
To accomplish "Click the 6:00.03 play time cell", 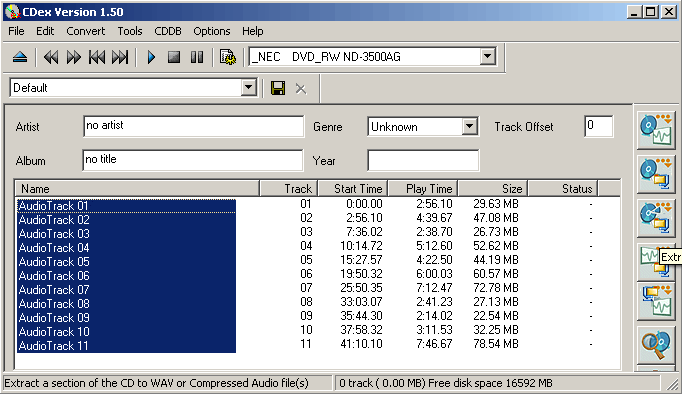I will pyautogui.click(x=434, y=274).
